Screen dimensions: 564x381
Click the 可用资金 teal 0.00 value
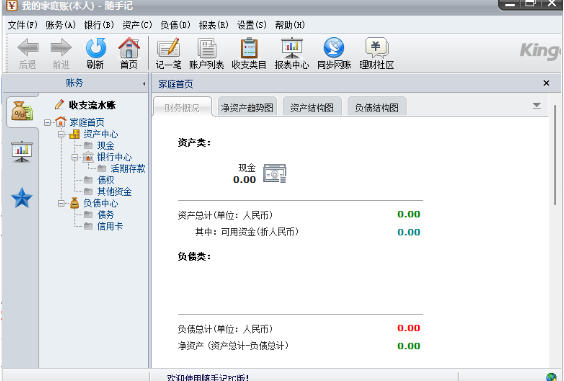click(x=409, y=232)
